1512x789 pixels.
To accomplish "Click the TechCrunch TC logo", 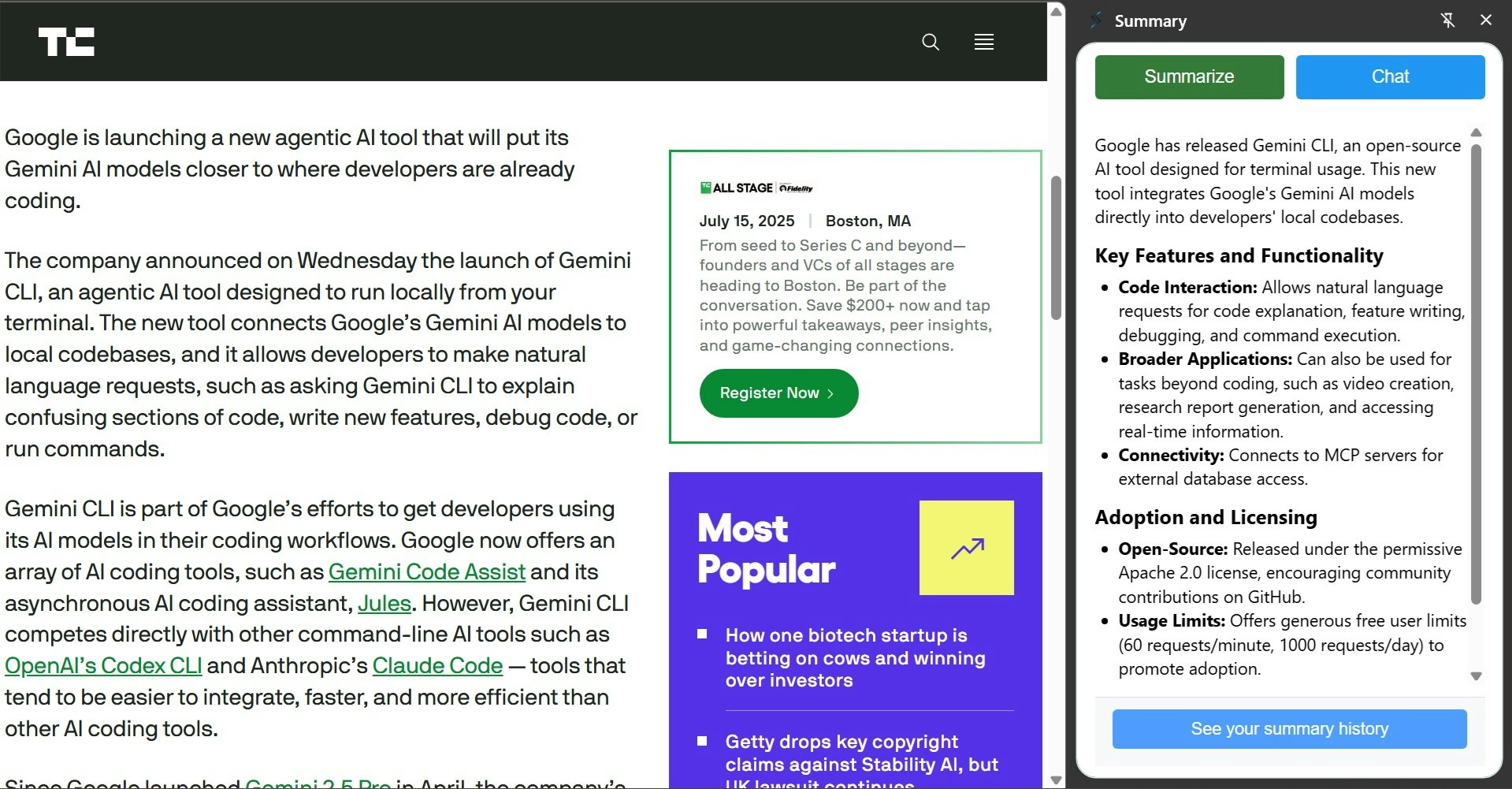I will pyautogui.click(x=66, y=42).
